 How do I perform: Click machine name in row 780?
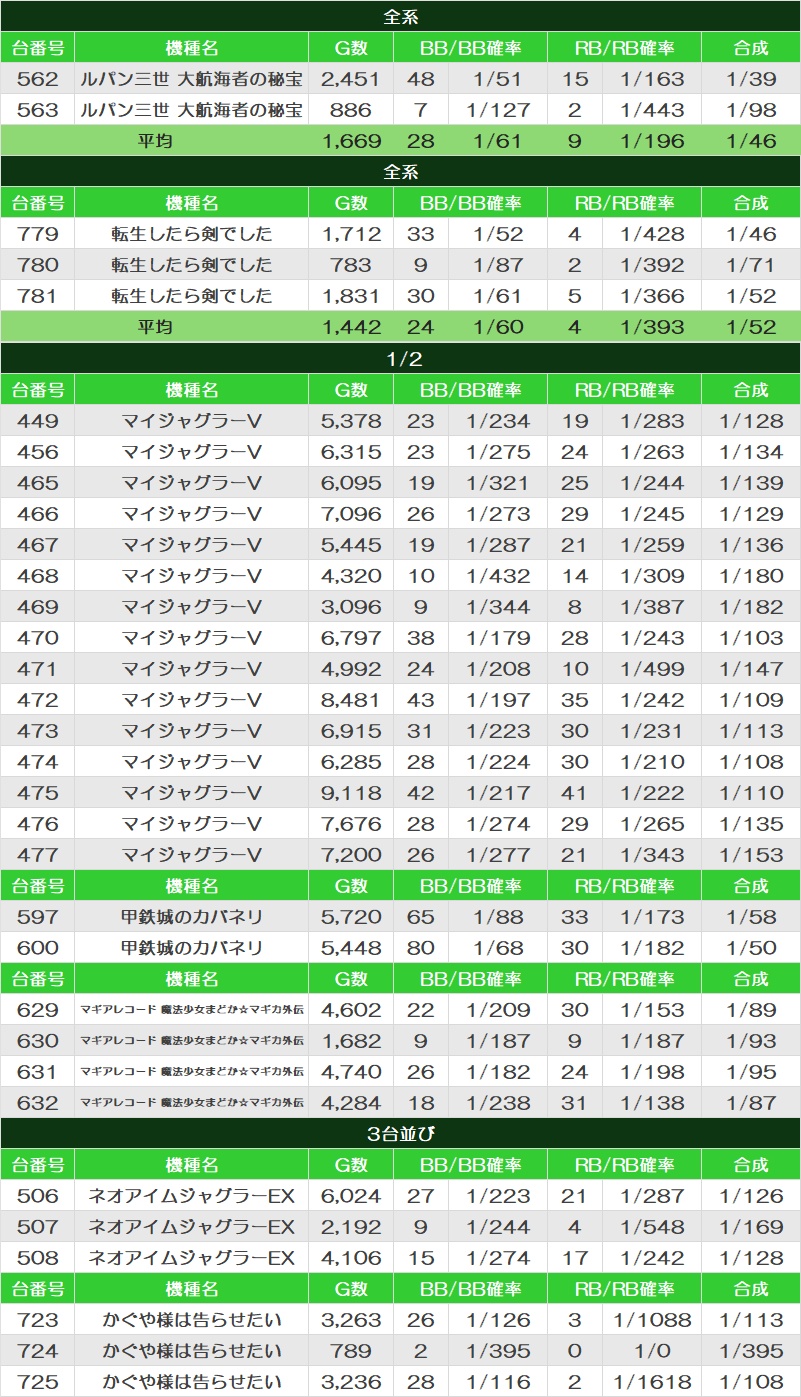click(x=191, y=265)
